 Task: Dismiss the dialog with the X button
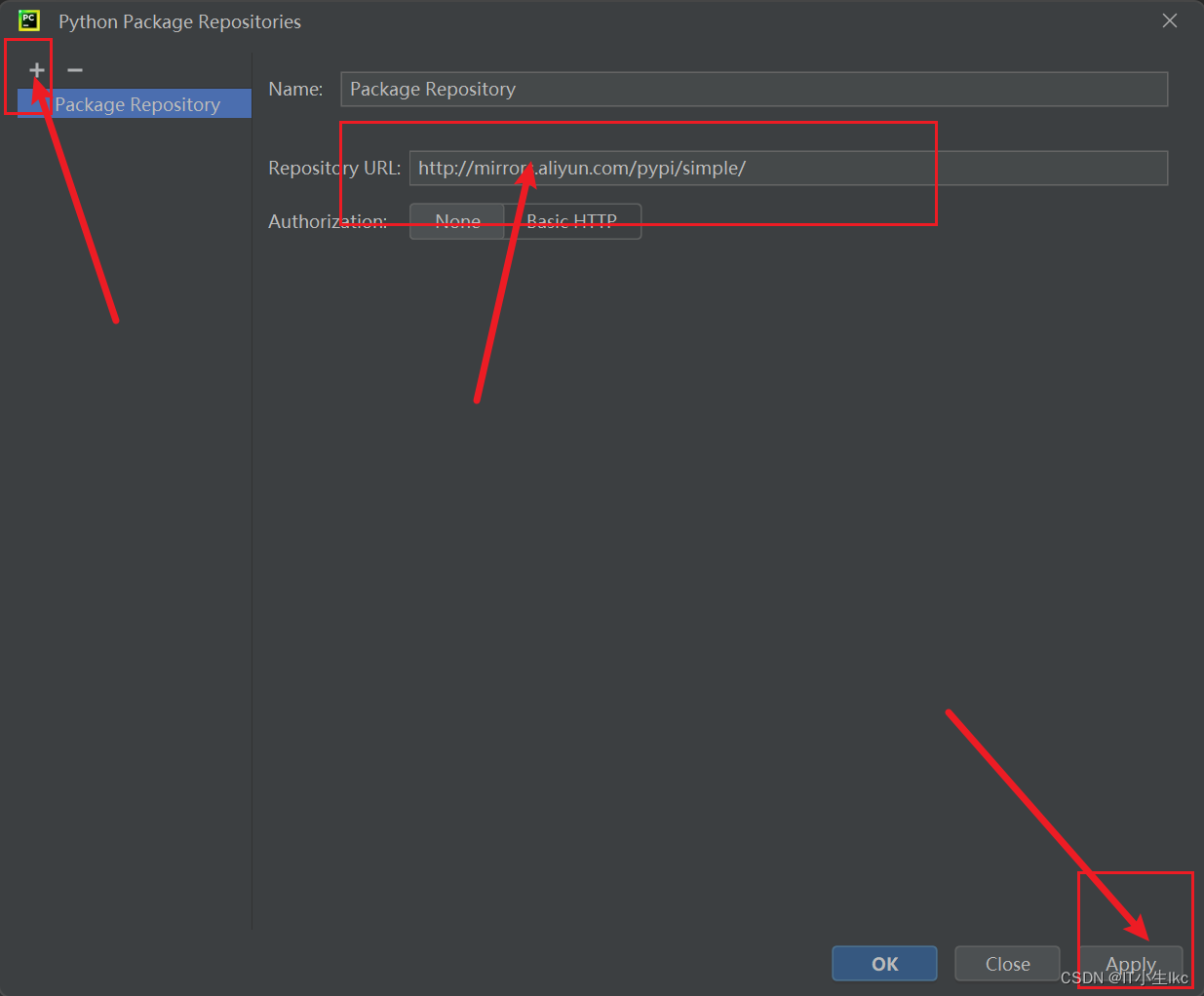point(1169,19)
